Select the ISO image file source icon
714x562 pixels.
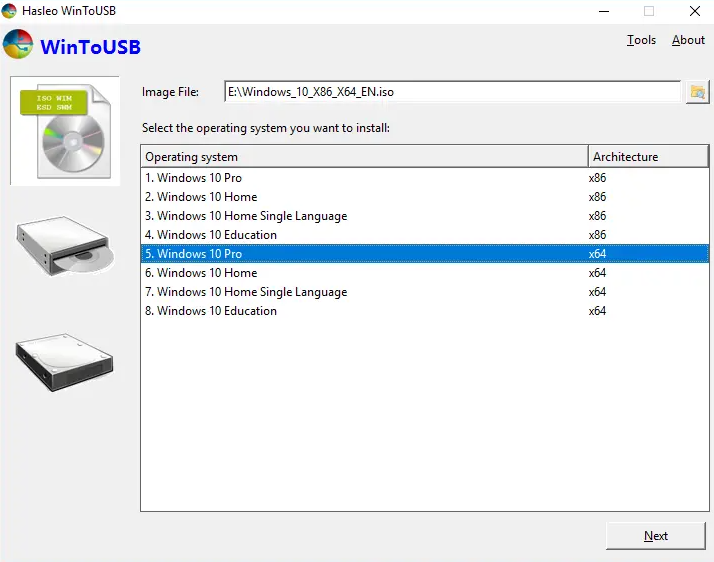tap(64, 131)
